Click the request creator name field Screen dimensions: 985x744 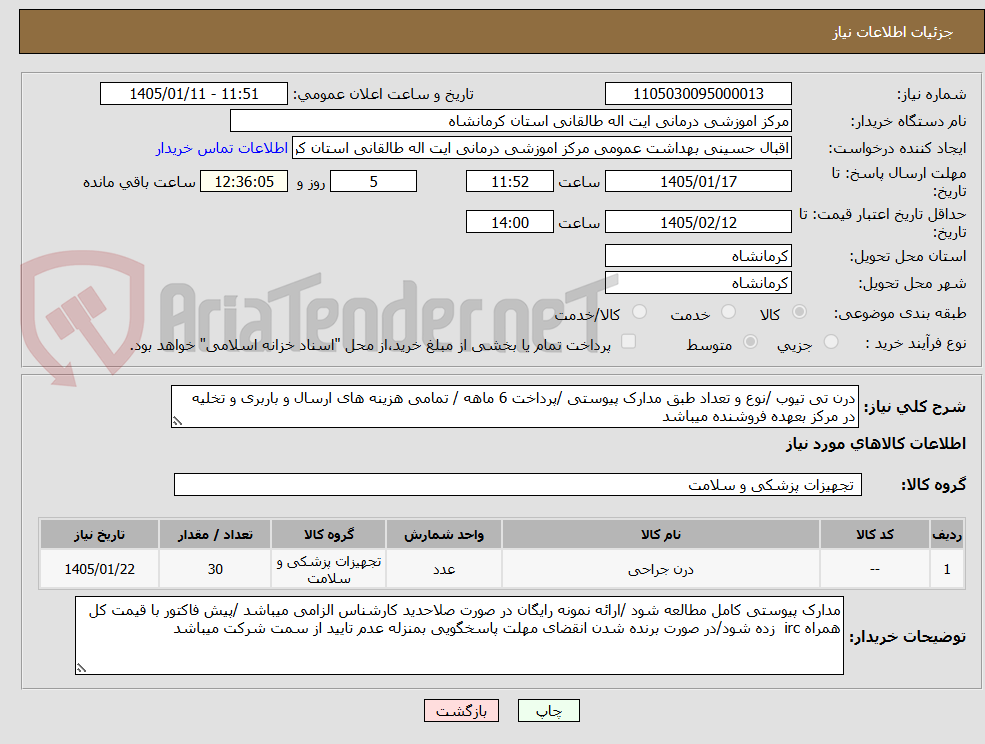coord(541,148)
